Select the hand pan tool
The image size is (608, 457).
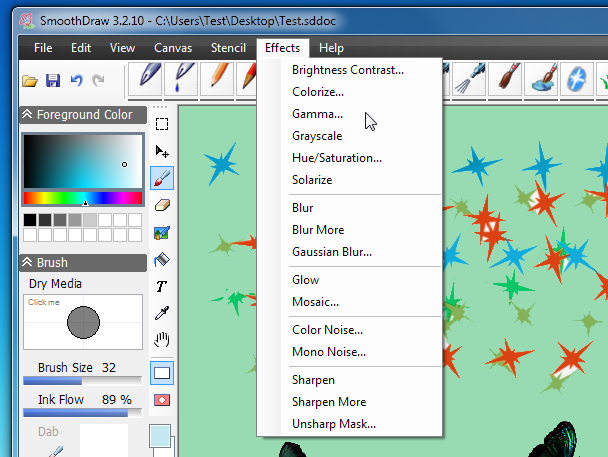click(x=162, y=340)
